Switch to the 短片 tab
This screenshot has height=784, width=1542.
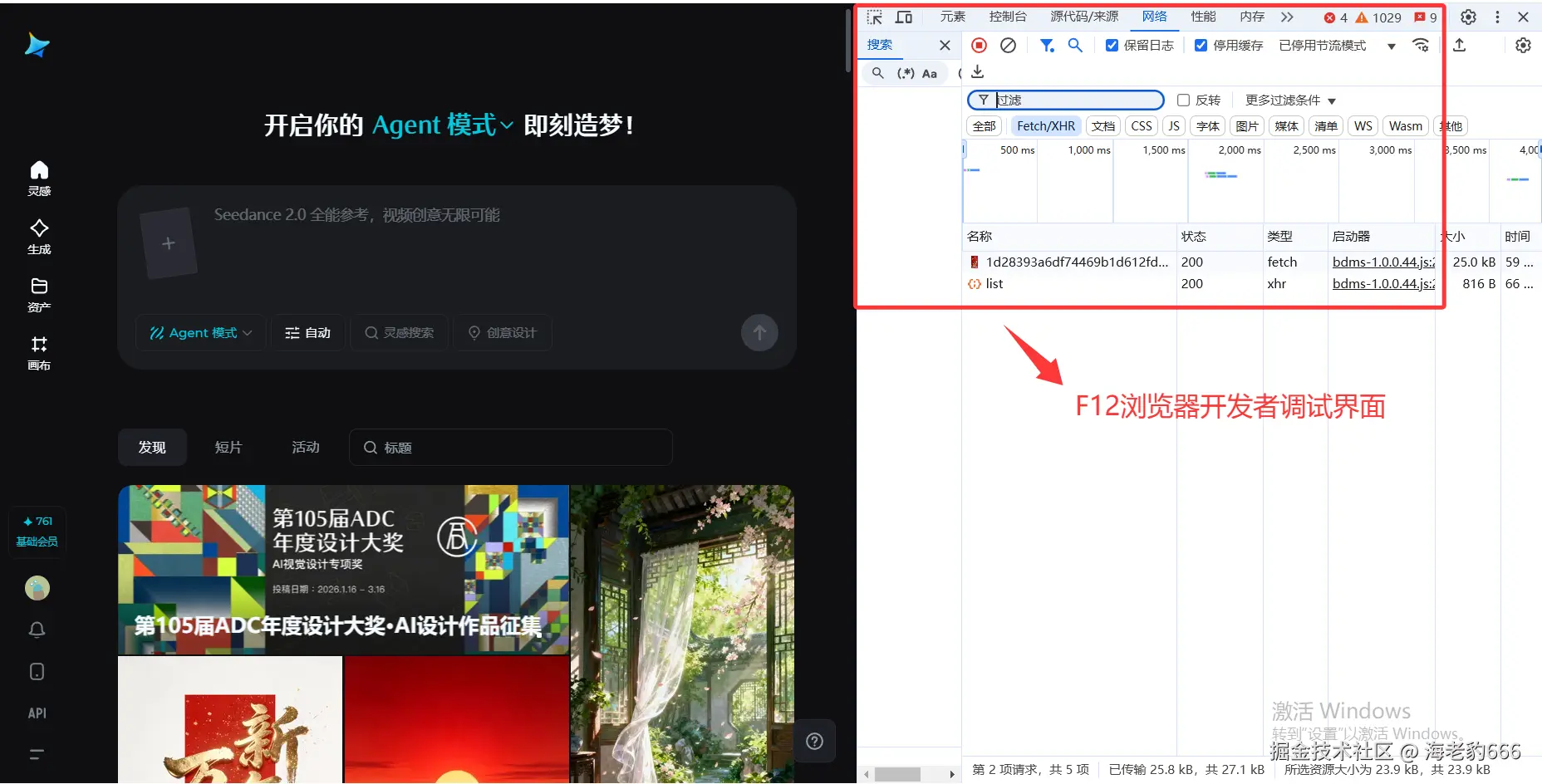[x=229, y=447]
